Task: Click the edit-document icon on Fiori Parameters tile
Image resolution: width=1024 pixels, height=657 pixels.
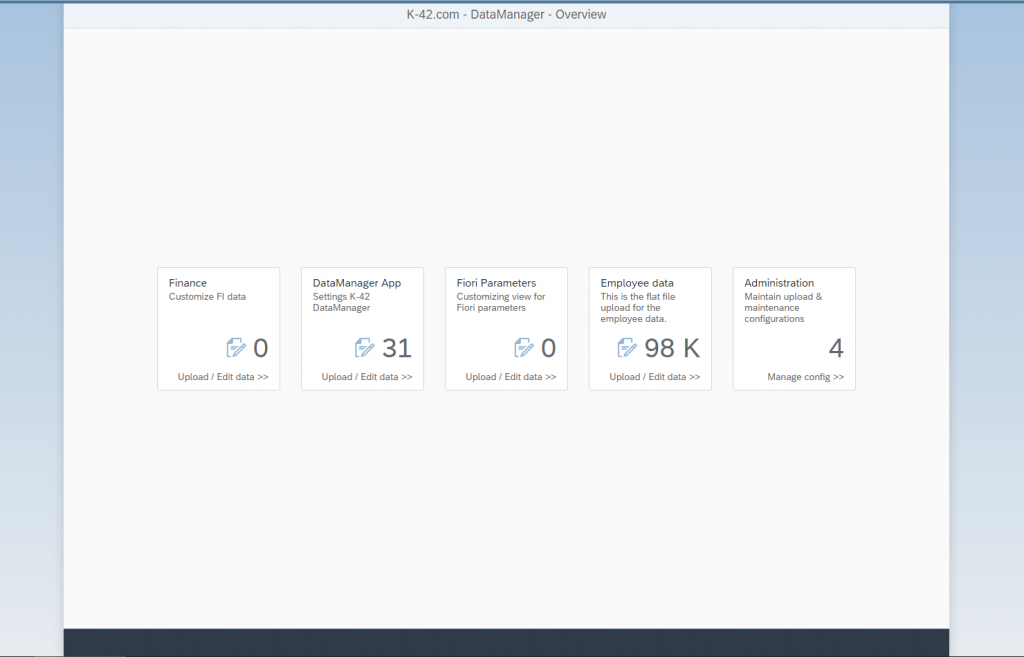Action: [x=526, y=348]
